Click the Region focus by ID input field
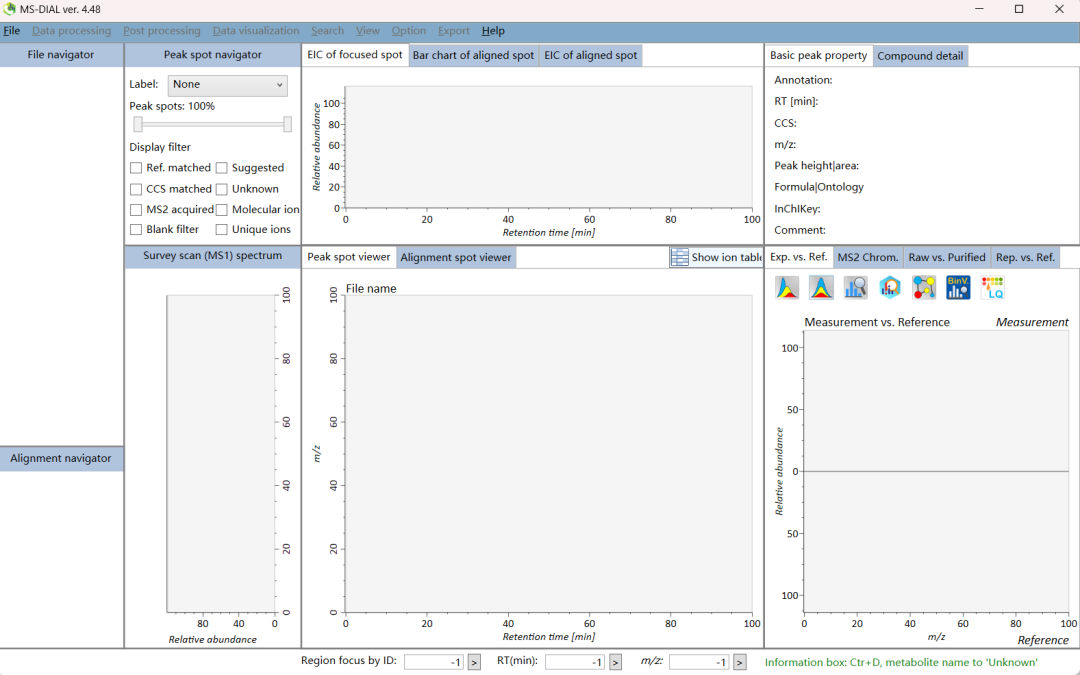This screenshot has width=1080, height=675. (x=434, y=662)
